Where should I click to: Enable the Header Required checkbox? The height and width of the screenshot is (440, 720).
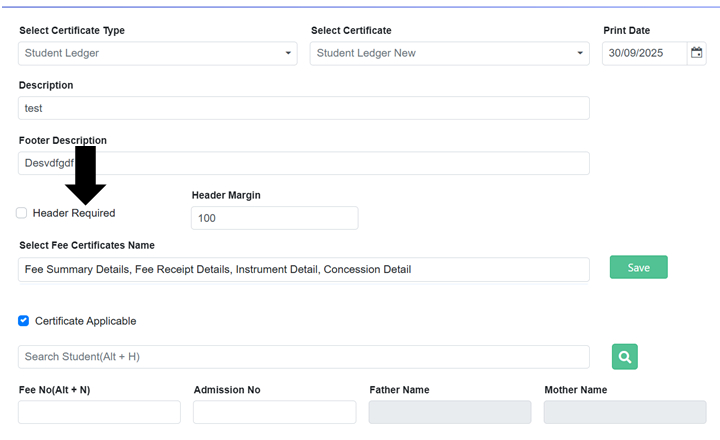(x=22, y=213)
